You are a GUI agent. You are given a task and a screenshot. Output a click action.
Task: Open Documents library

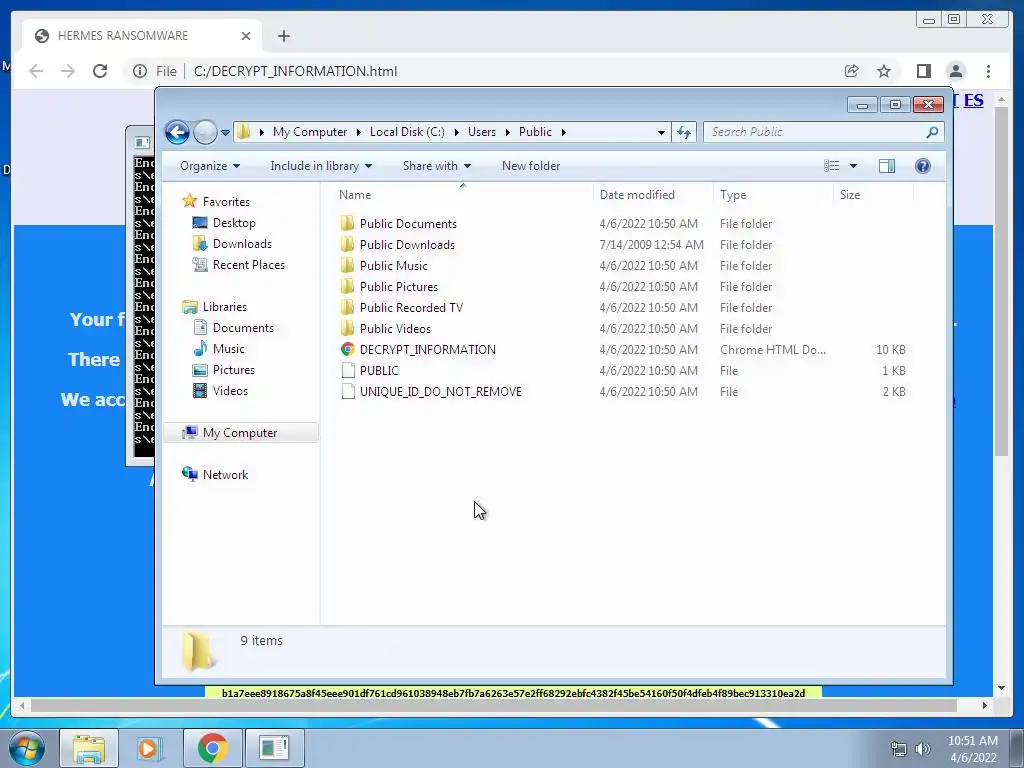(243, 328)
